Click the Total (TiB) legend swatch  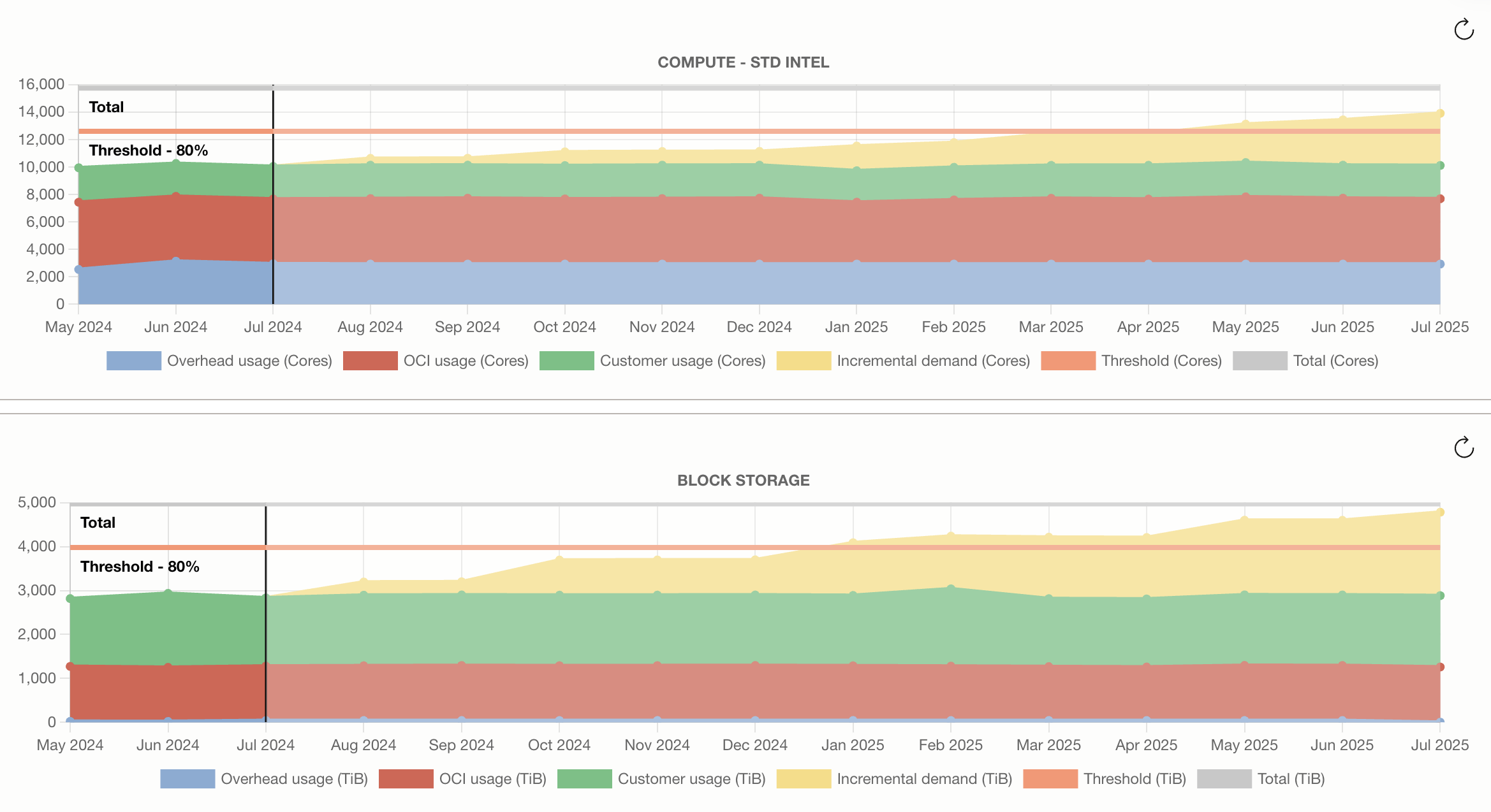(1224, 779)
